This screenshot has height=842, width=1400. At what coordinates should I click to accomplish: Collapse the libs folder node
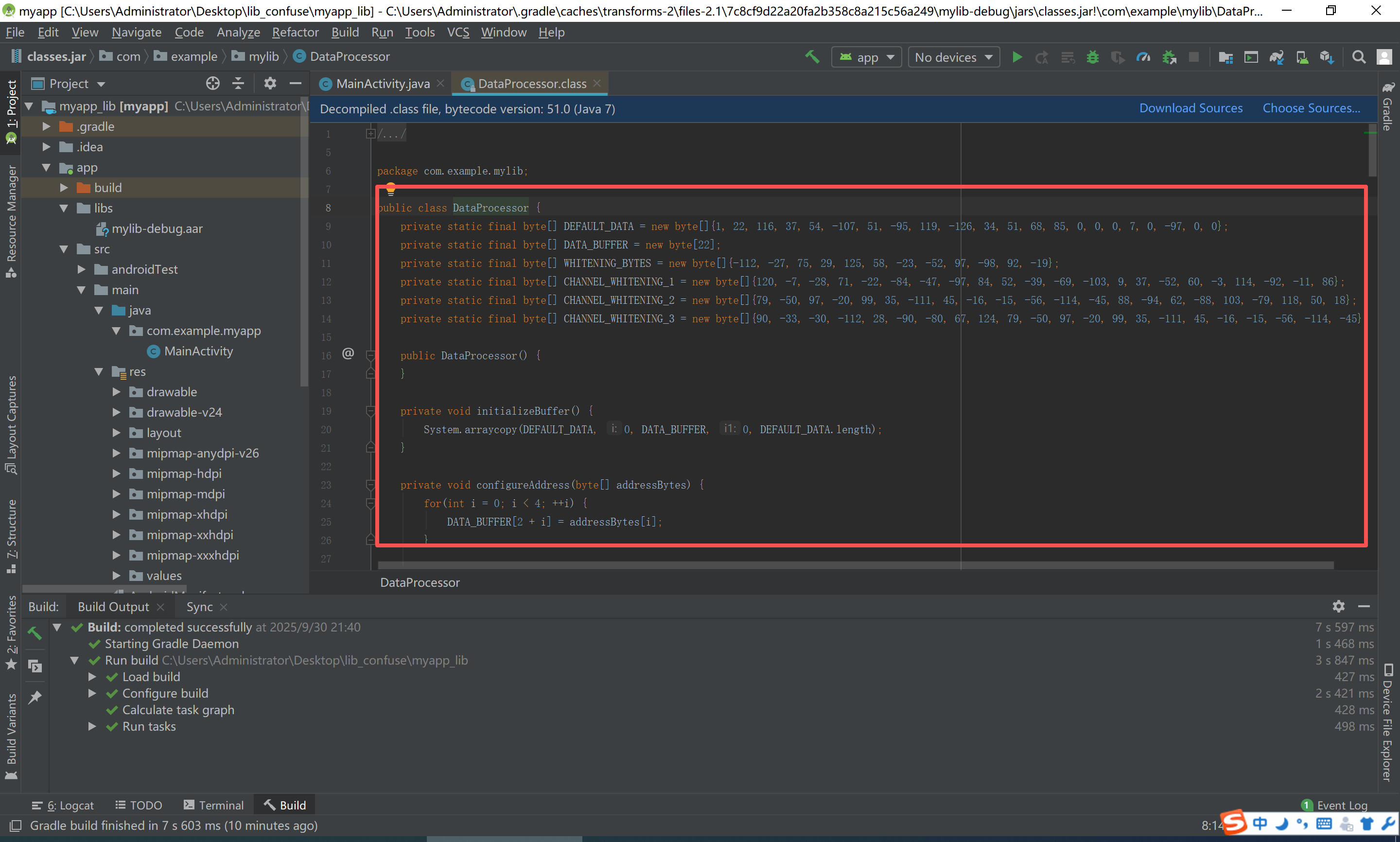point(64,208)
